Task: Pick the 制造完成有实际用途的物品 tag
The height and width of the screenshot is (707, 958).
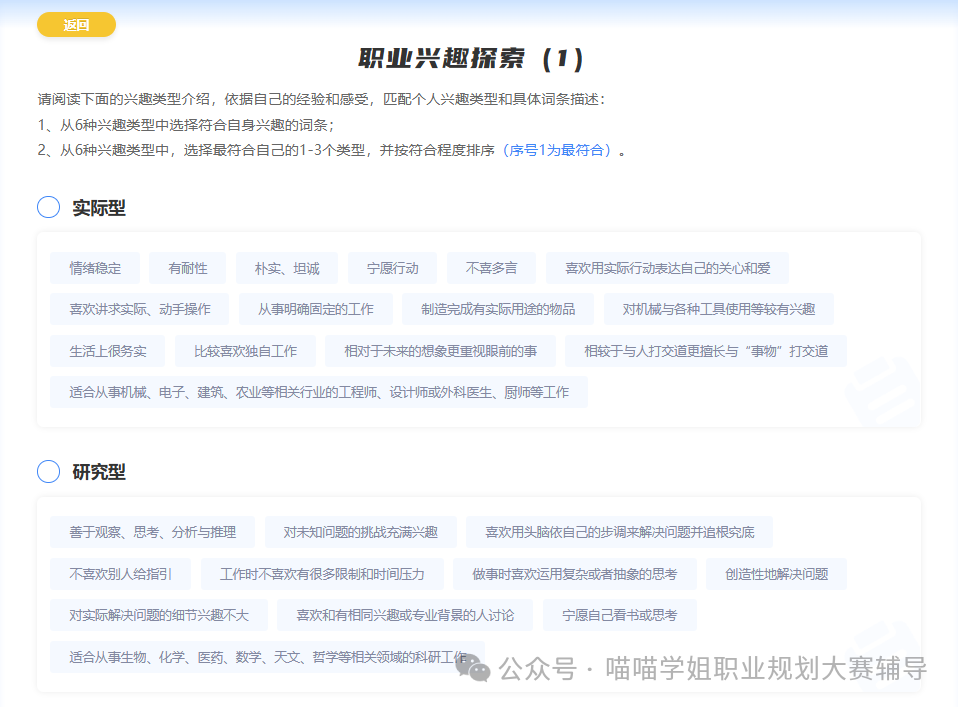Action: [x=498, y=309]
